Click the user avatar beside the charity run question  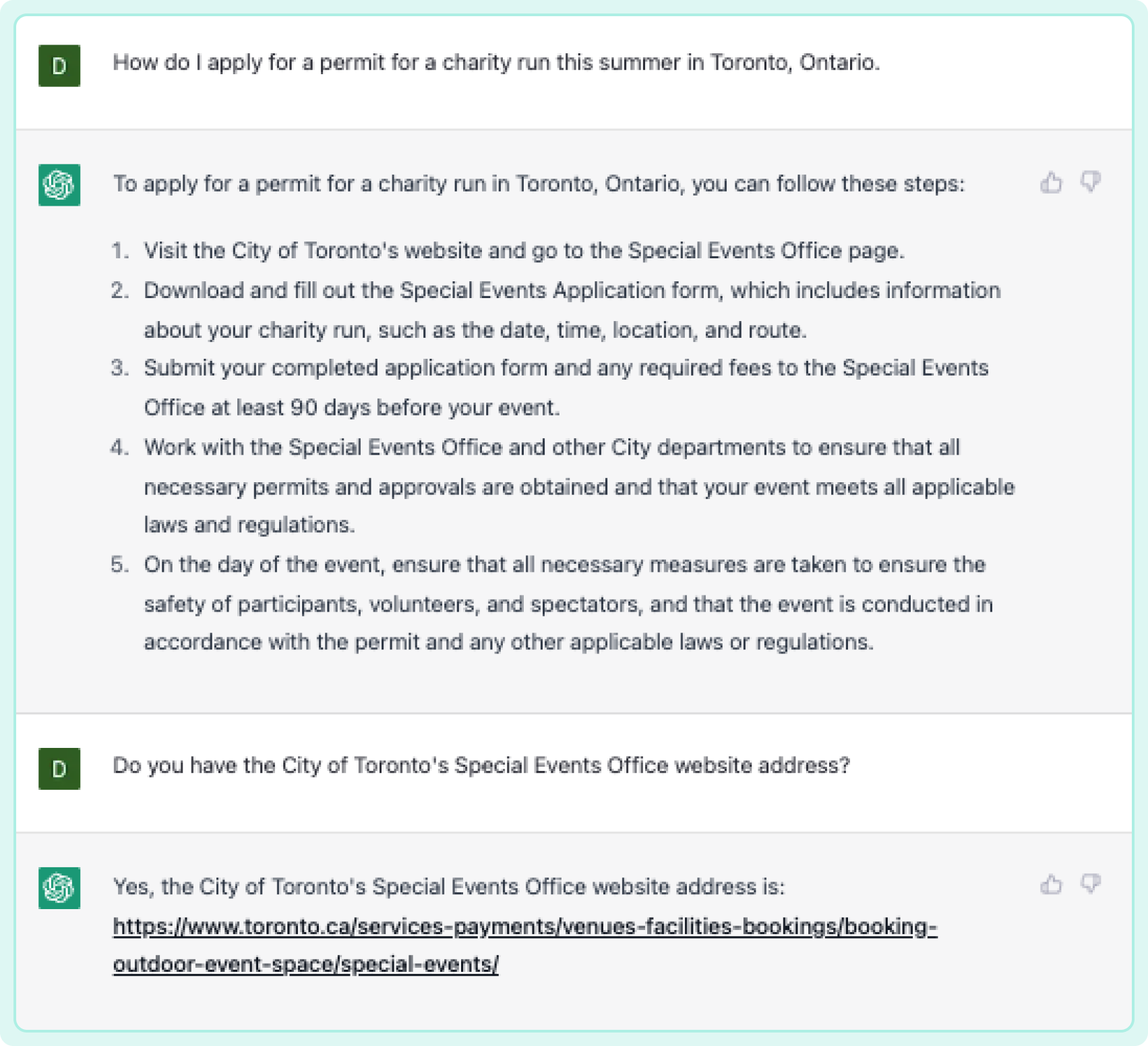click(x=59, y=65)
